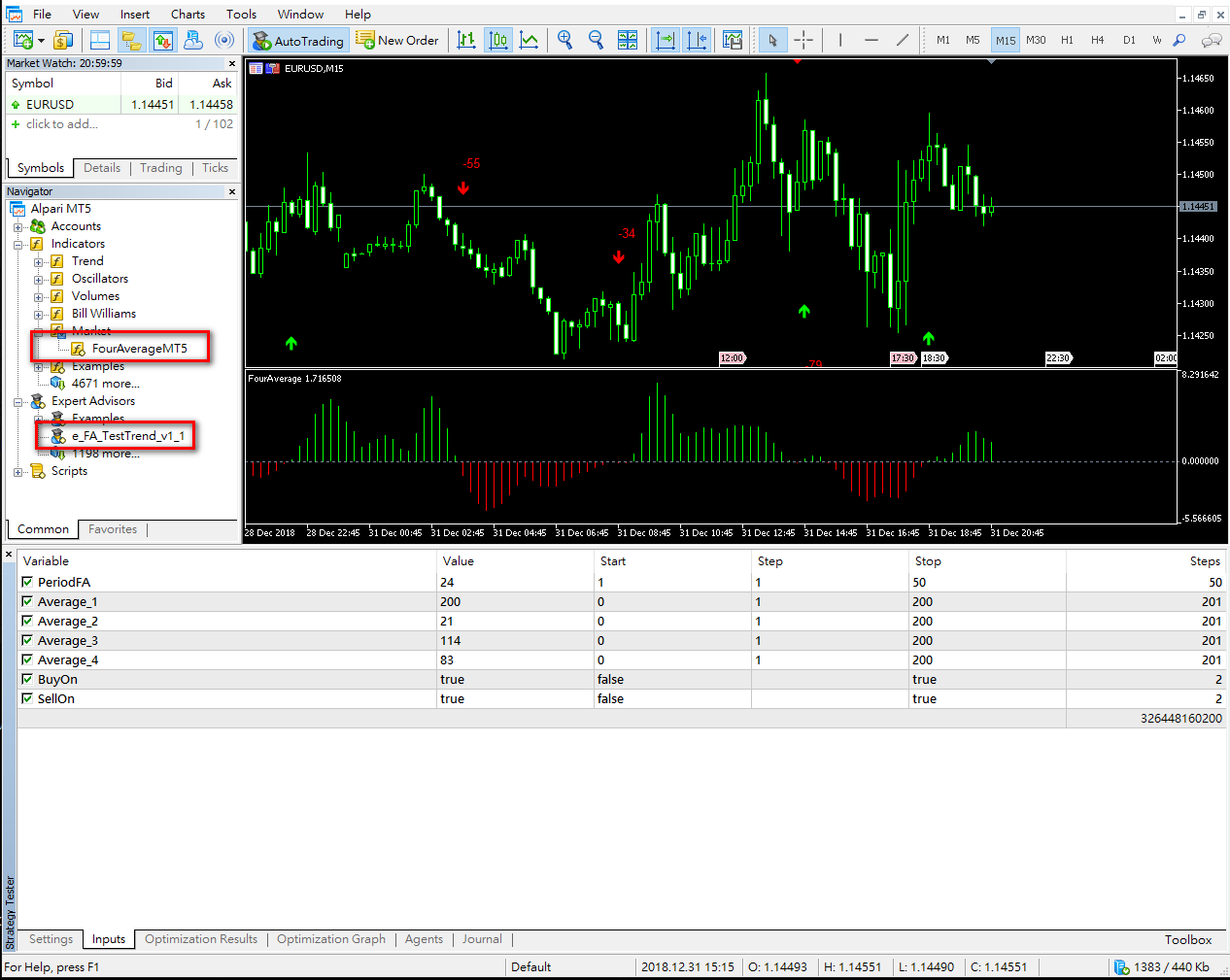Click 'click to add...' symbol row

[122, 124]
